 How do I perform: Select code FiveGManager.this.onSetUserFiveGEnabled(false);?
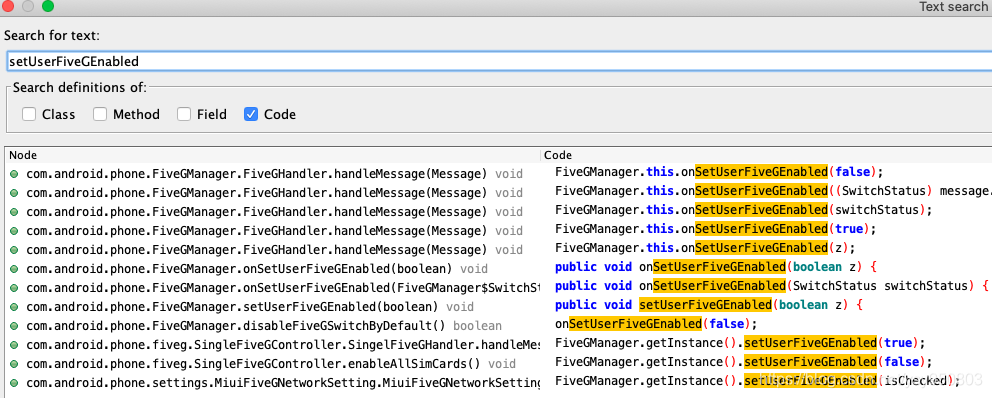[x=719, y=171]
